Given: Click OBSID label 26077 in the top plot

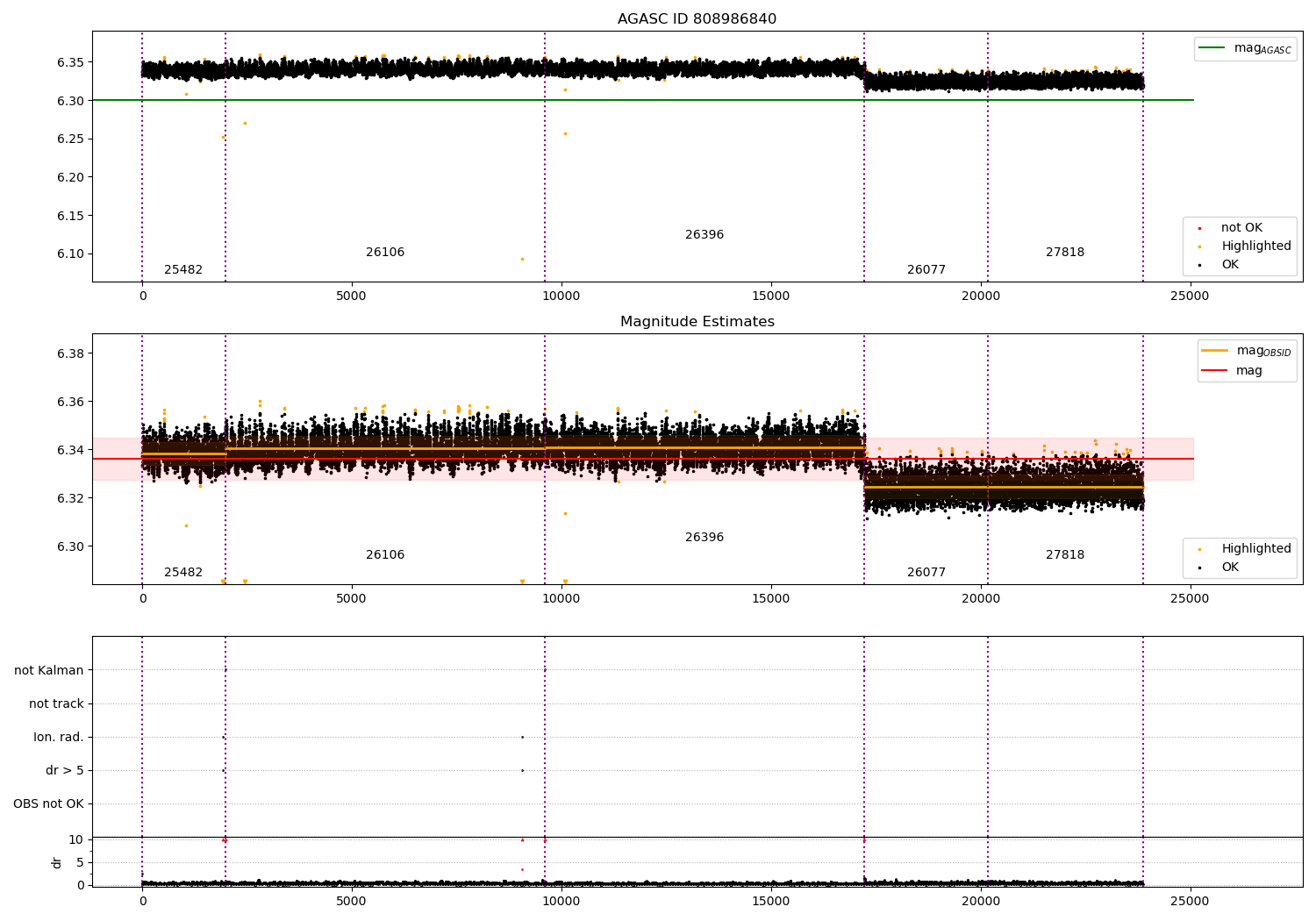Looking at the screenshot, I should pos(926,270).
